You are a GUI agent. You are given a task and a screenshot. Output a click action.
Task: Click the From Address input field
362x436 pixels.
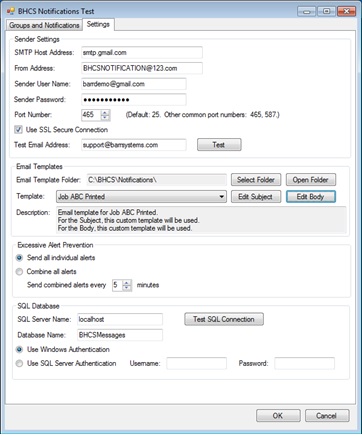pos(142,68)
